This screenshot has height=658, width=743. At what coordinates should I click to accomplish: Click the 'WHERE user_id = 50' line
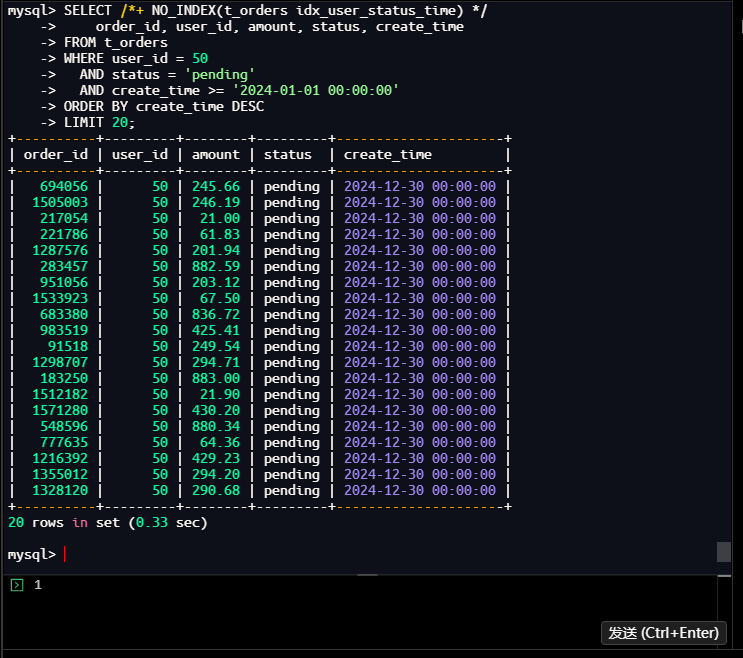point(136,59)
